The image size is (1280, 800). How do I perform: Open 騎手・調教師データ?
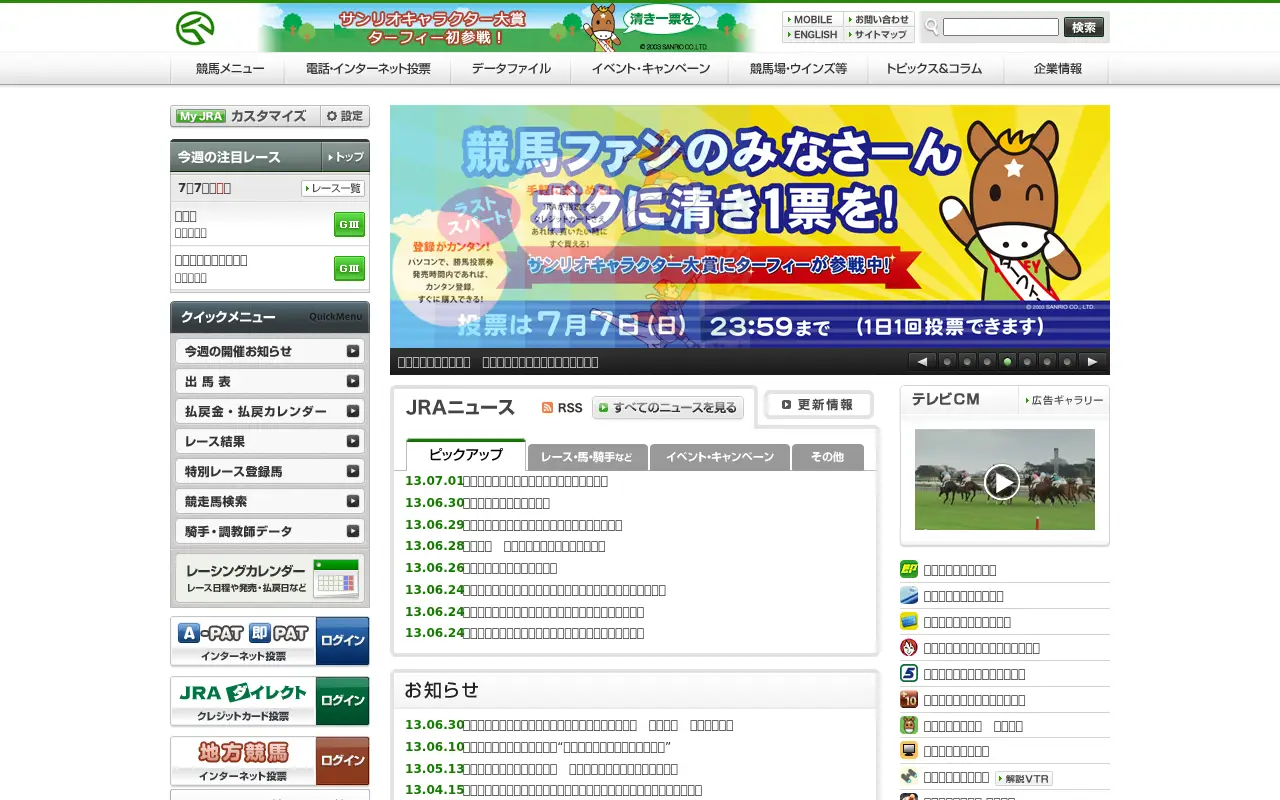(x=270, y=531)
